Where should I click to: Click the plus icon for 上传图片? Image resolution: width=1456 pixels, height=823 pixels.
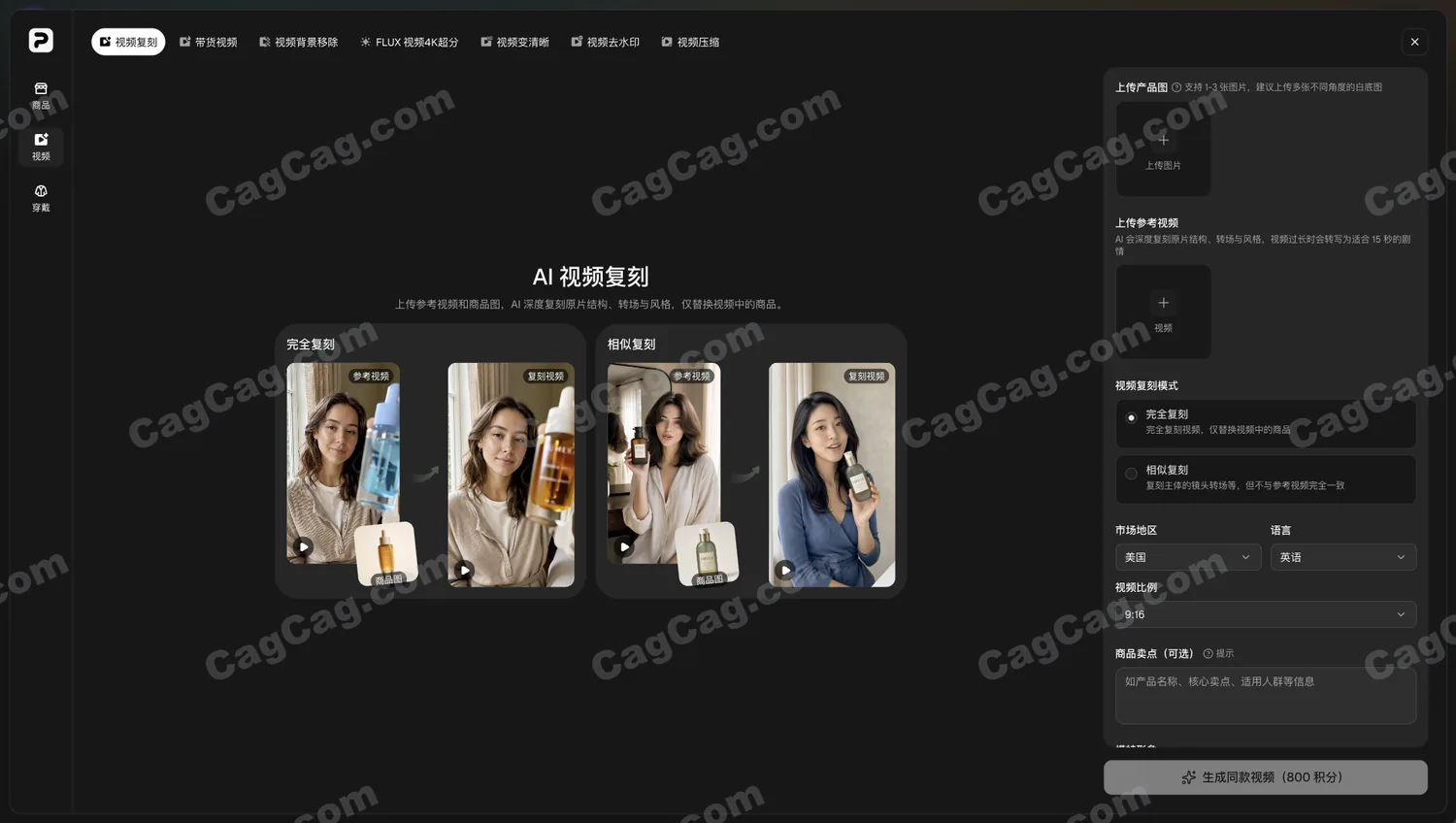tap(1163, 140)
